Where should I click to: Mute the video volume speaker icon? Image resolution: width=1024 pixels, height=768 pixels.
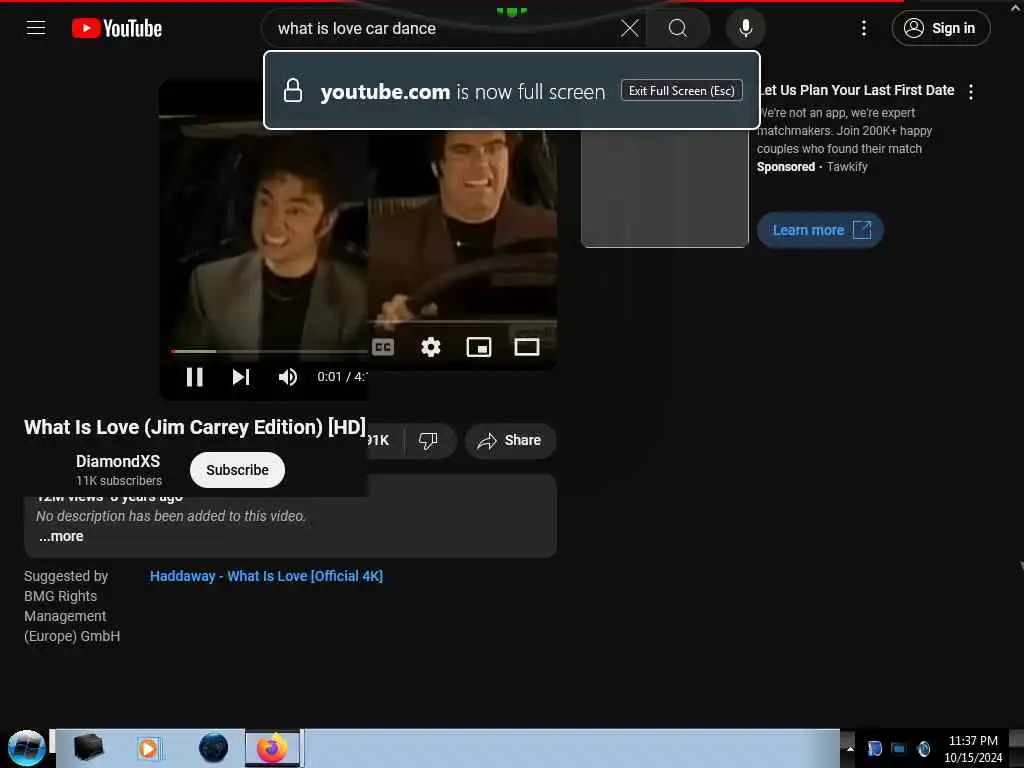[288, 377]
